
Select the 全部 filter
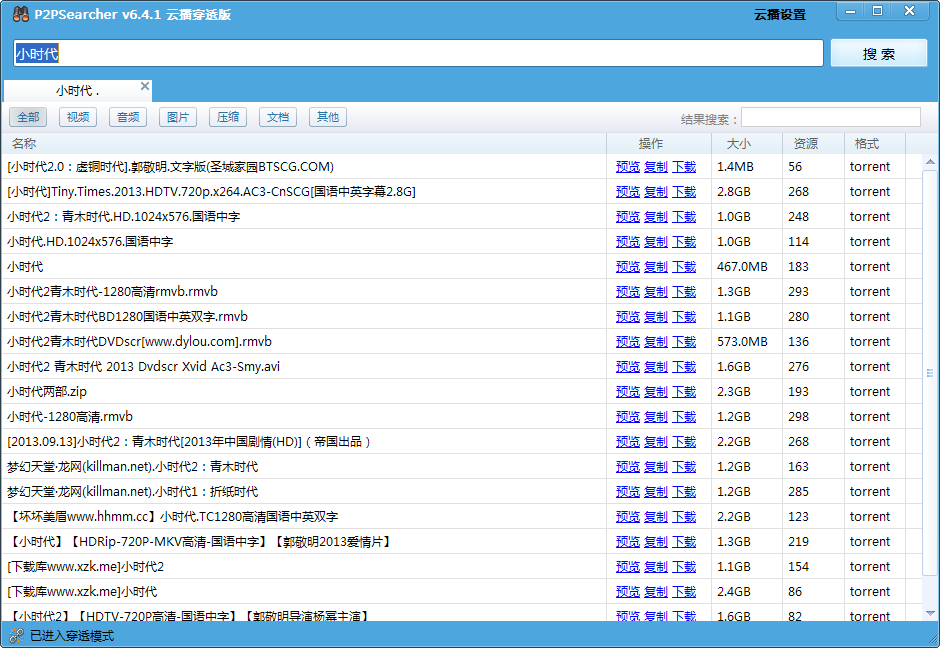point(28,117)
